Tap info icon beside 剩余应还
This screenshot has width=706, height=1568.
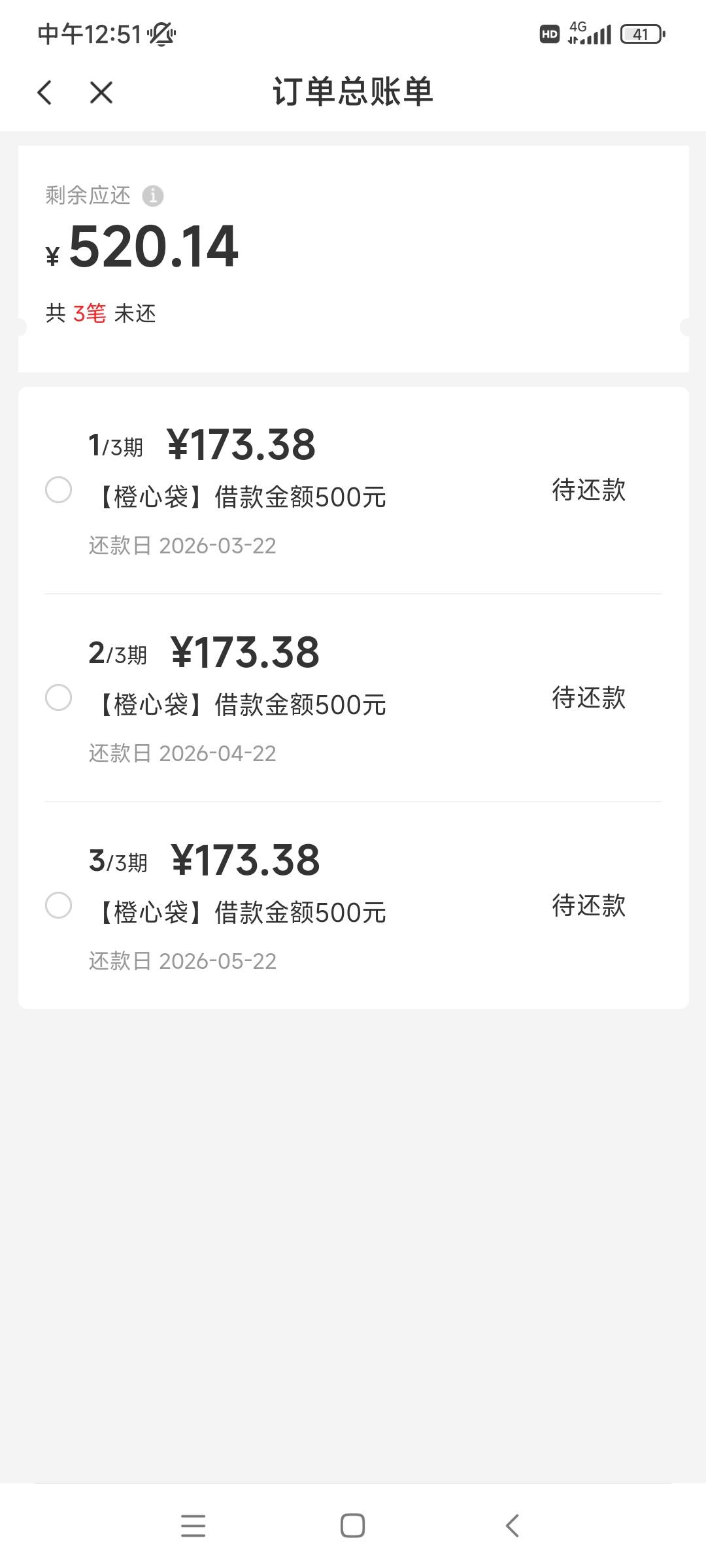(x=153, y=195)
